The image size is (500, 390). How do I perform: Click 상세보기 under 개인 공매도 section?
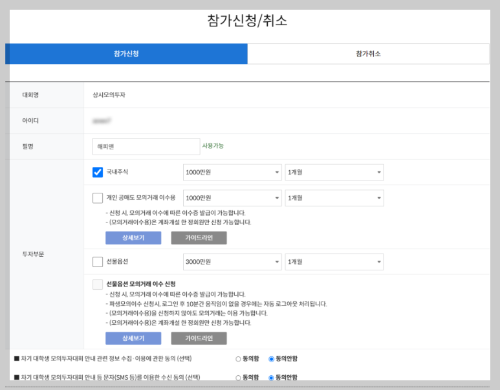pyautogui.click(x=133, y=238)
